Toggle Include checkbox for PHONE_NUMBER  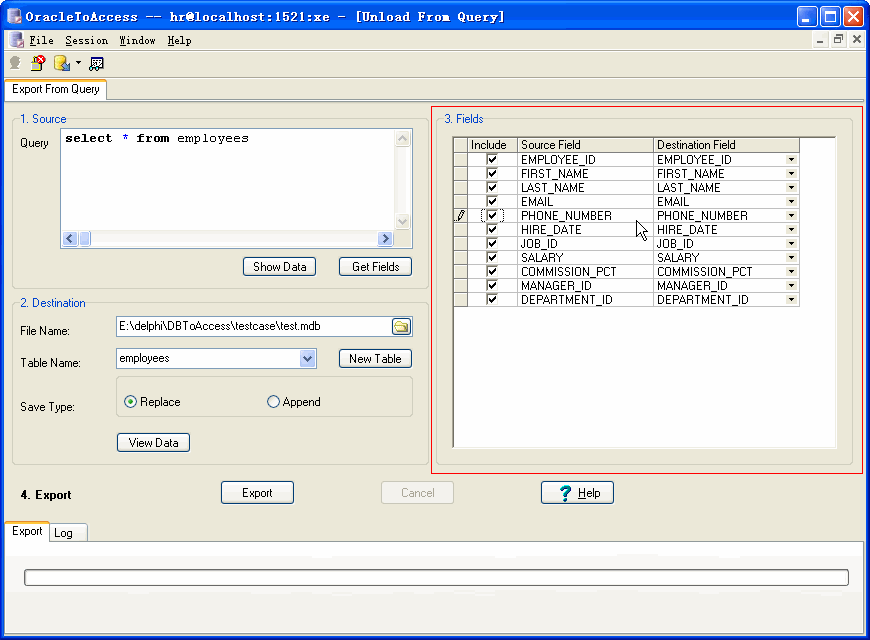click(492, 215)
